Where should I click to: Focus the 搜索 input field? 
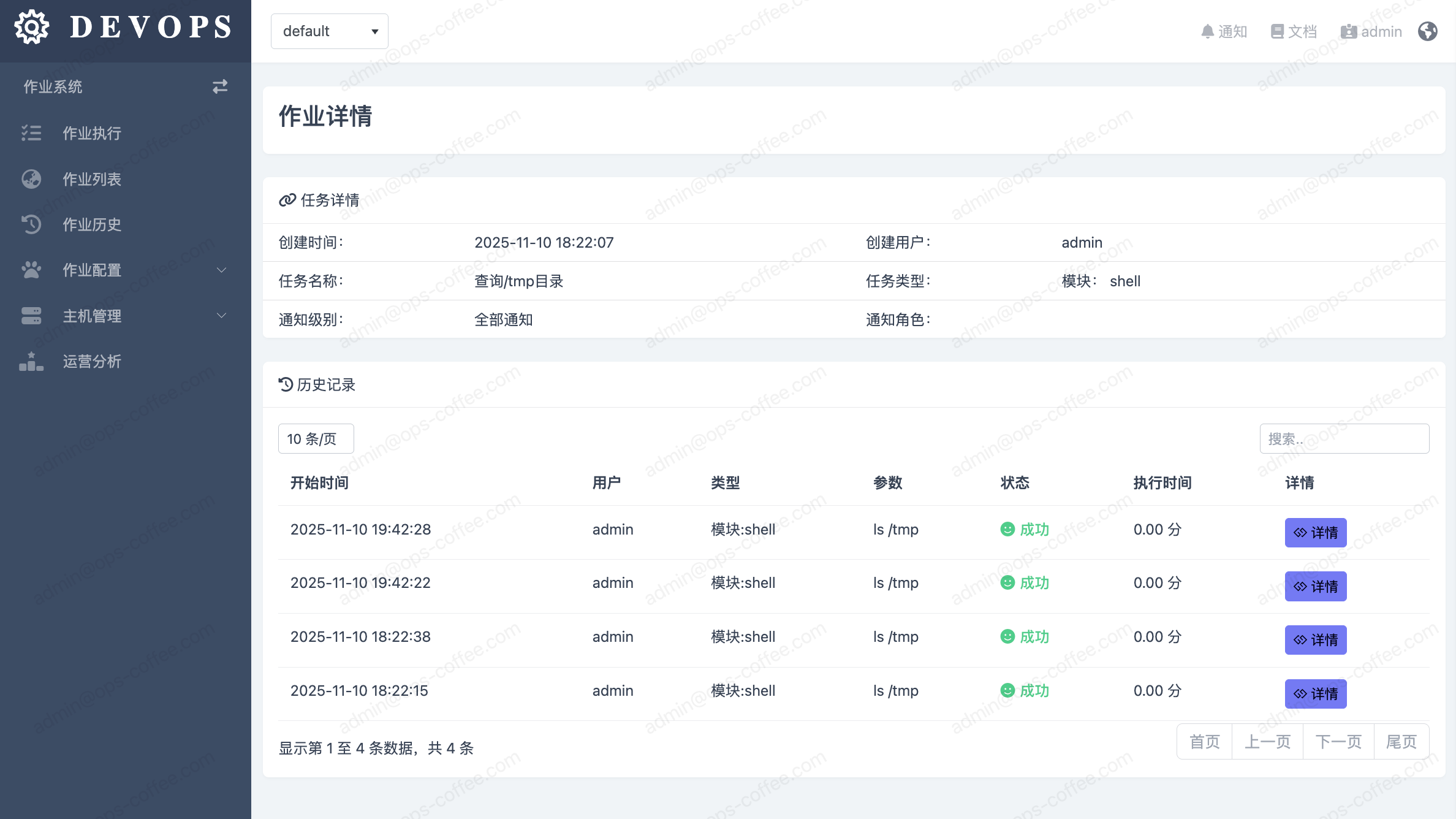click(x=1344, y=439)
